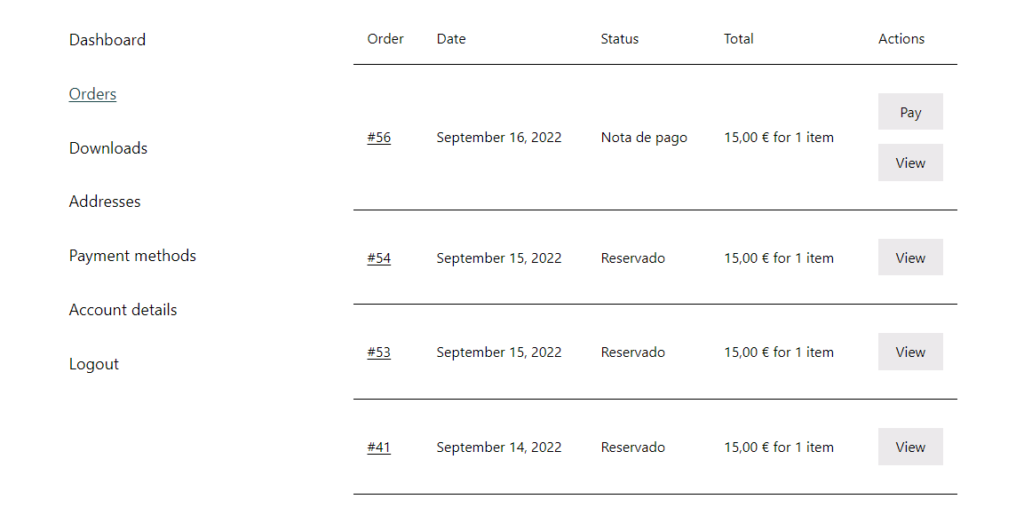
Task: Click View button for order #56
Action: tap(910, 163)
